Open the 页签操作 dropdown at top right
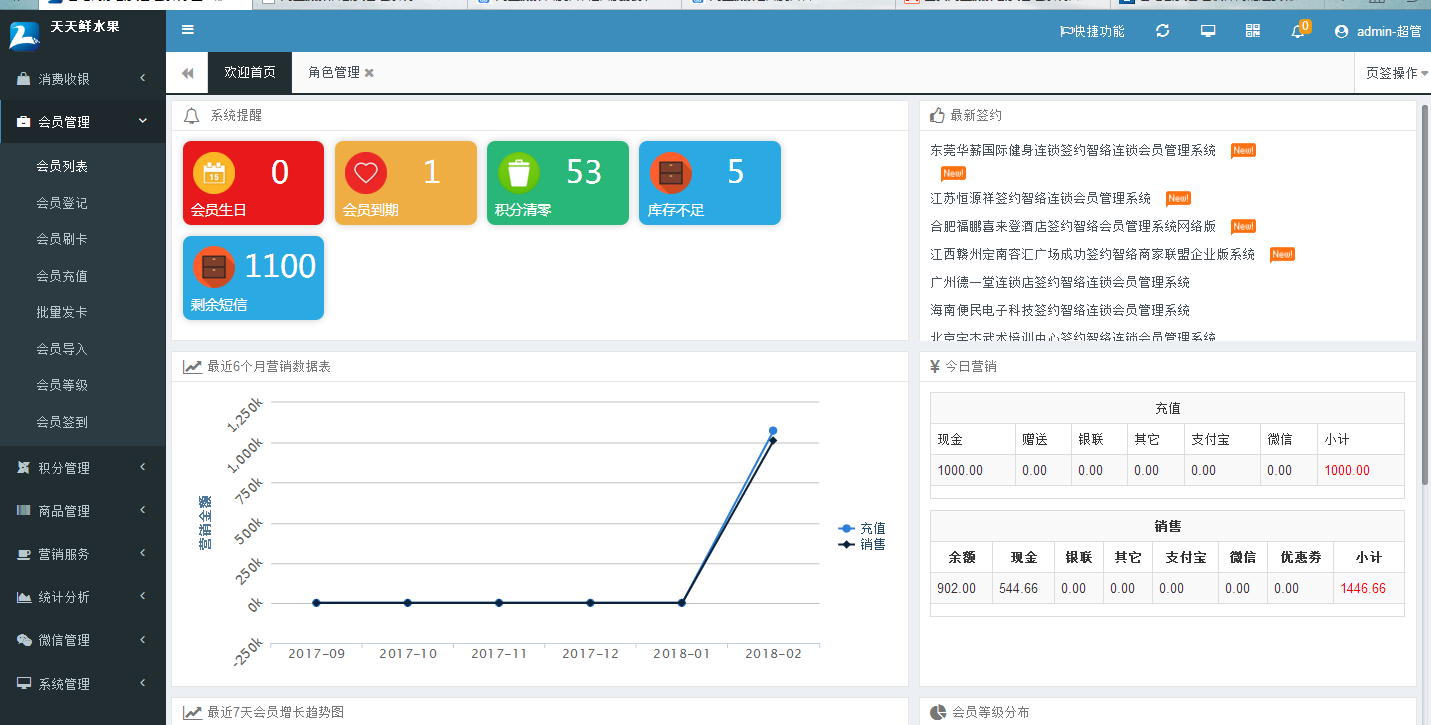1431x725 pixels. point(1390,72)
